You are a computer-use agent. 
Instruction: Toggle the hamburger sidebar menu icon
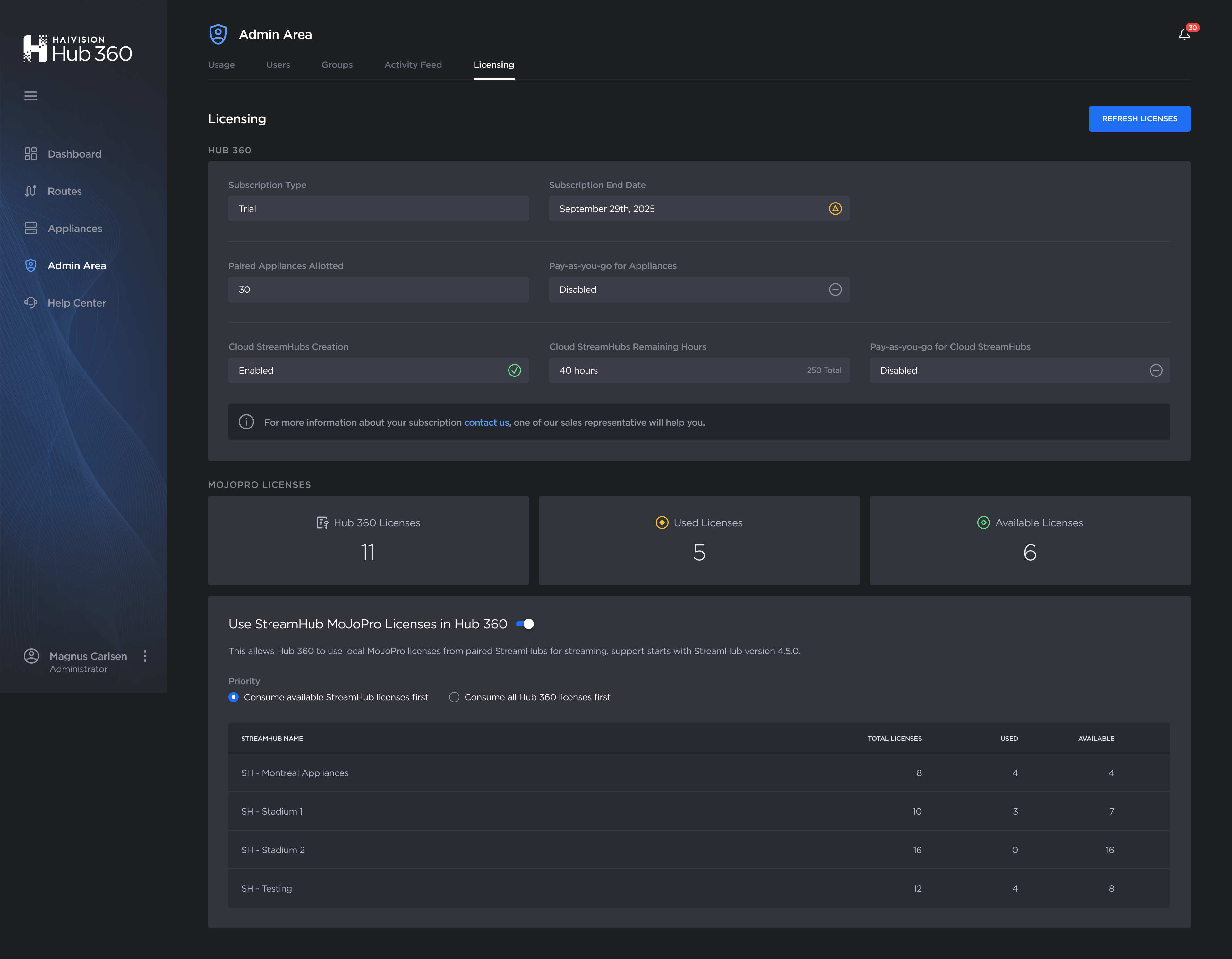(x=31, y=96)
